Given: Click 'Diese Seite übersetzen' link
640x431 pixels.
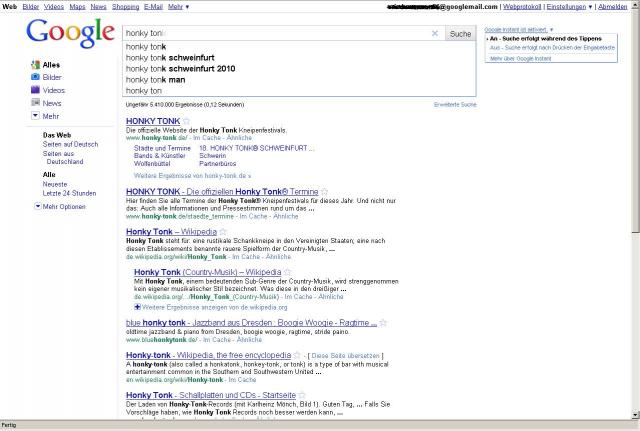Looking at the screenshot, I should coord(345,355).
